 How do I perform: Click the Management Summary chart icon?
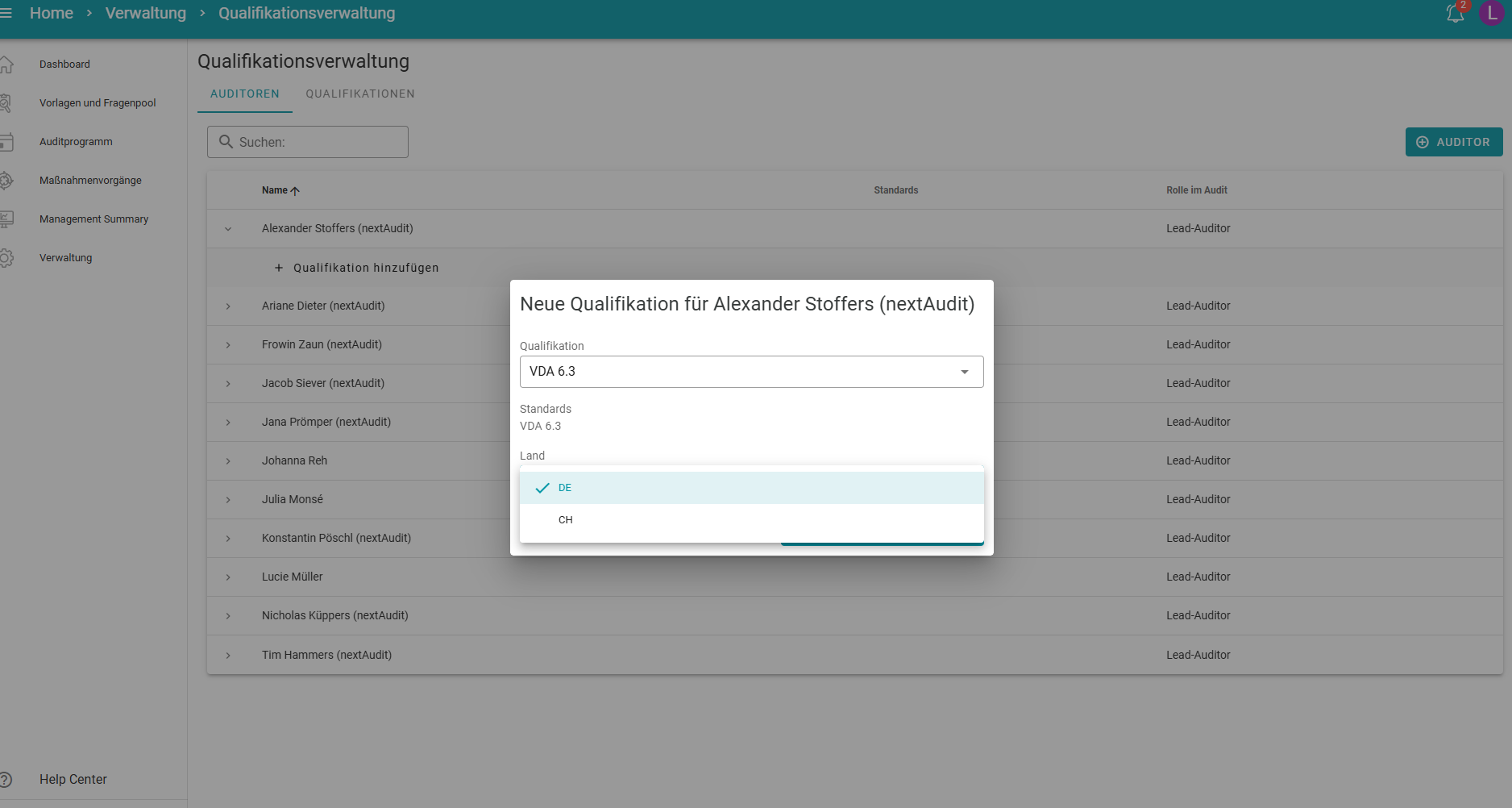(x=6, y=219)
